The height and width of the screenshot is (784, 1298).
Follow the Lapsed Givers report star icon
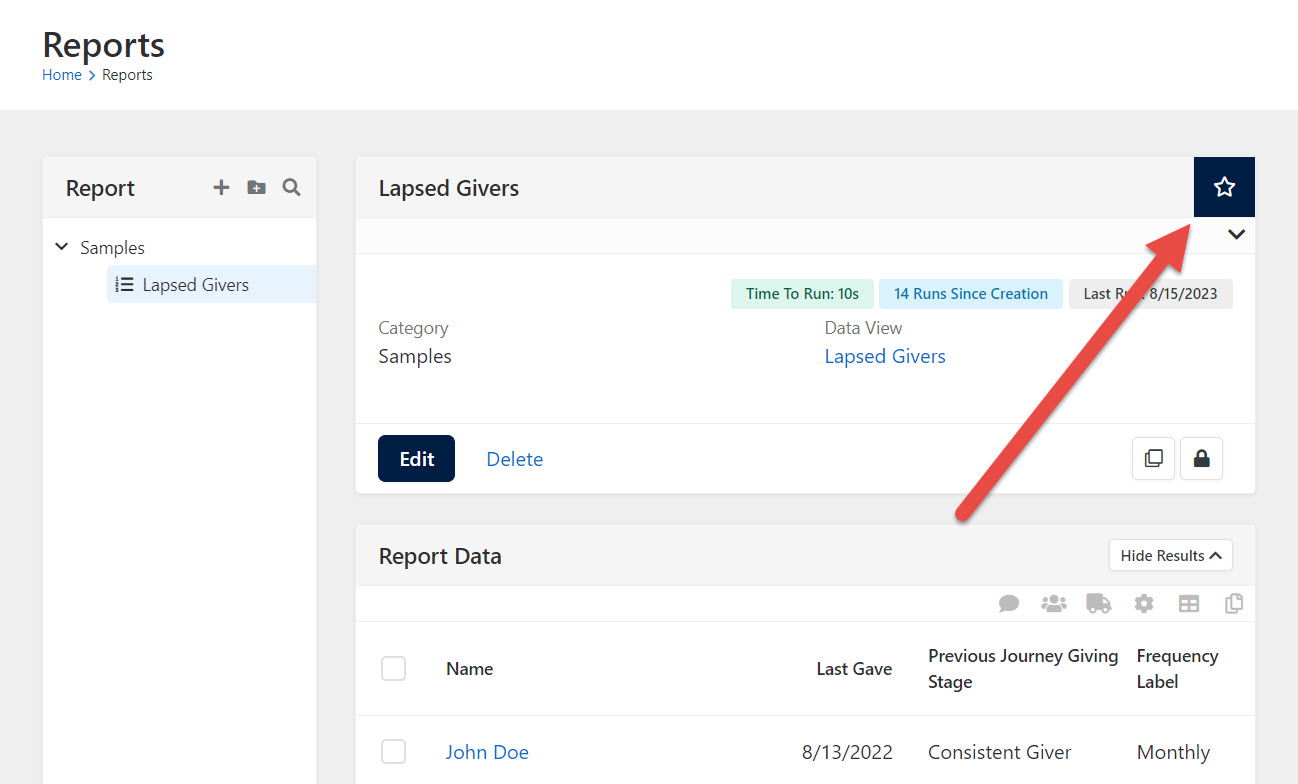1224,187
